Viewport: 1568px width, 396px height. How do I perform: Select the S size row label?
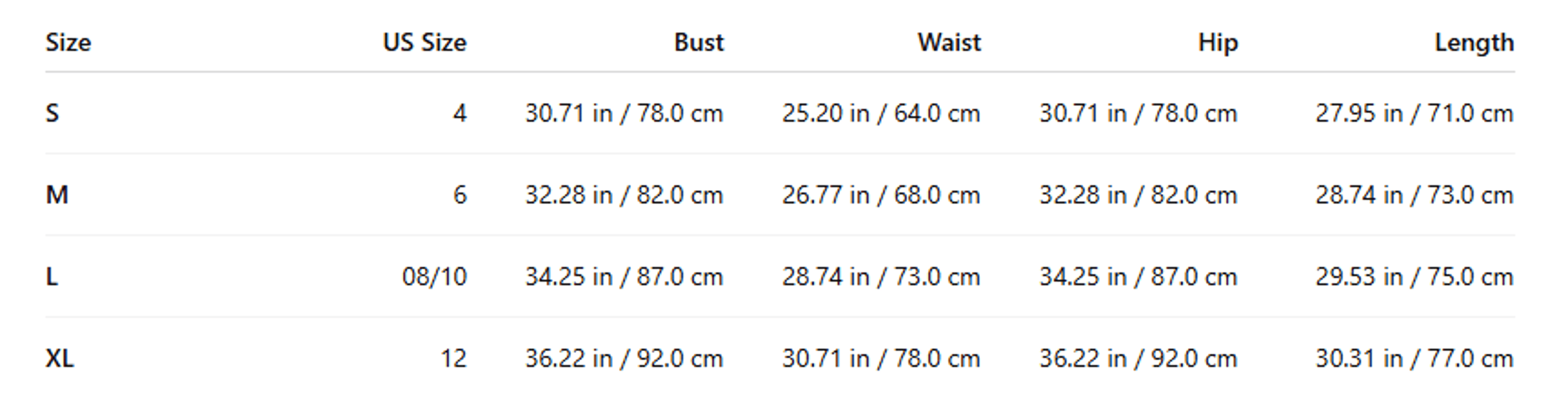(52, 113)
